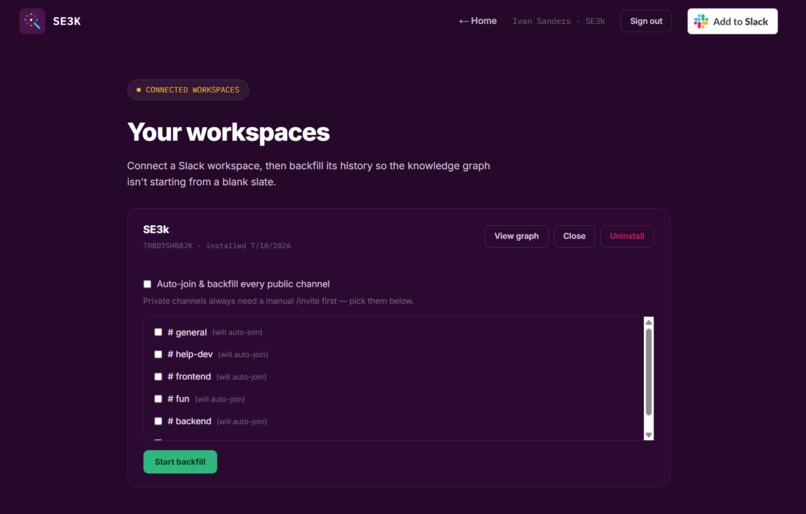
Task: Click the channel list scroll down arrow
Action: pyautogui.click(x=649, y=435)
